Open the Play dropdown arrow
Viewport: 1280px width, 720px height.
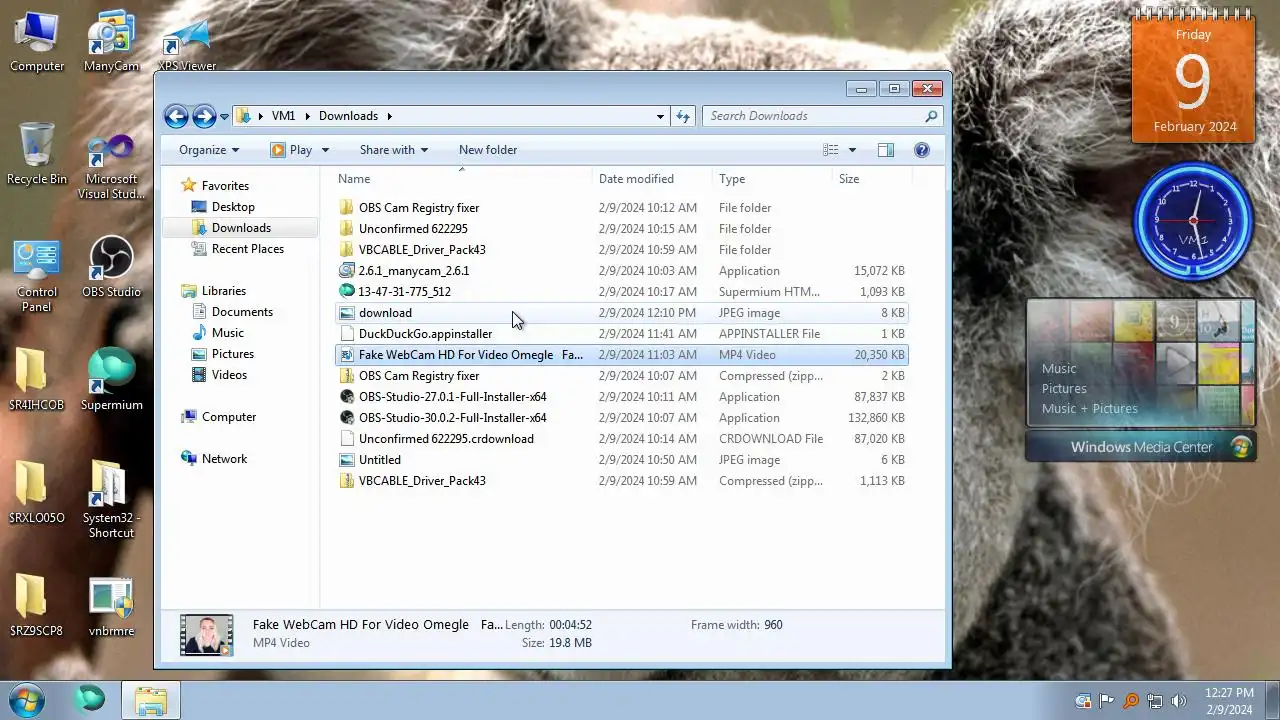point(324,150)
